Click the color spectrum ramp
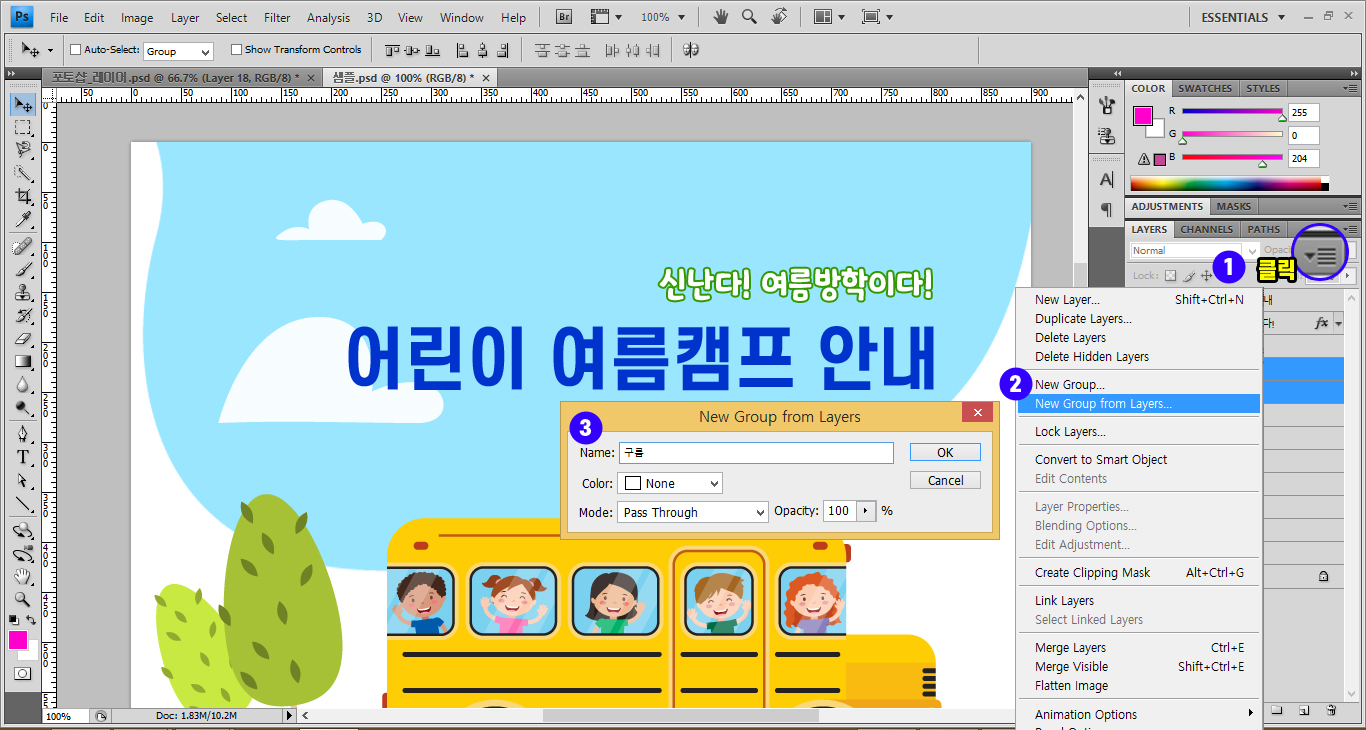Screen dimensions: 1366x730 (x=1229, y=184)
